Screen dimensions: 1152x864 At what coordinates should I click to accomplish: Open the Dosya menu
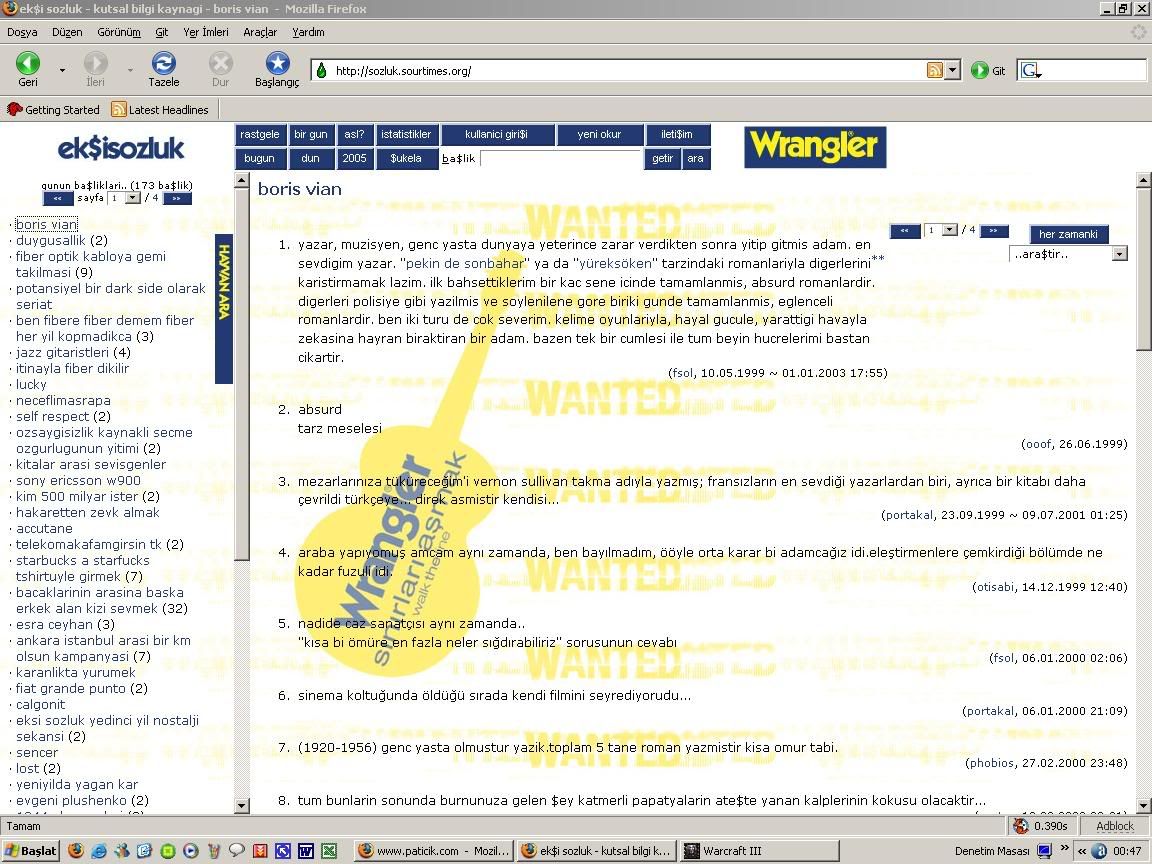coord(22,32)
